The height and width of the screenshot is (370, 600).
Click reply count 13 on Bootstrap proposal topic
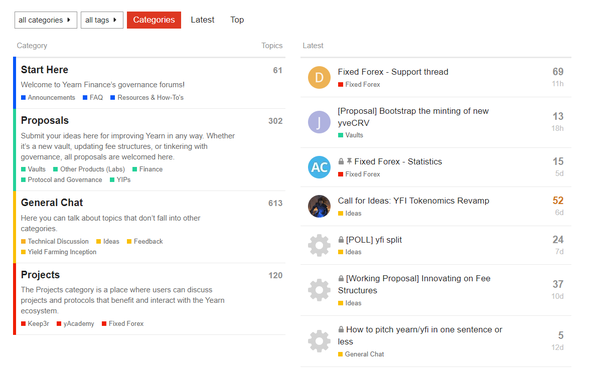pos(558,116)
